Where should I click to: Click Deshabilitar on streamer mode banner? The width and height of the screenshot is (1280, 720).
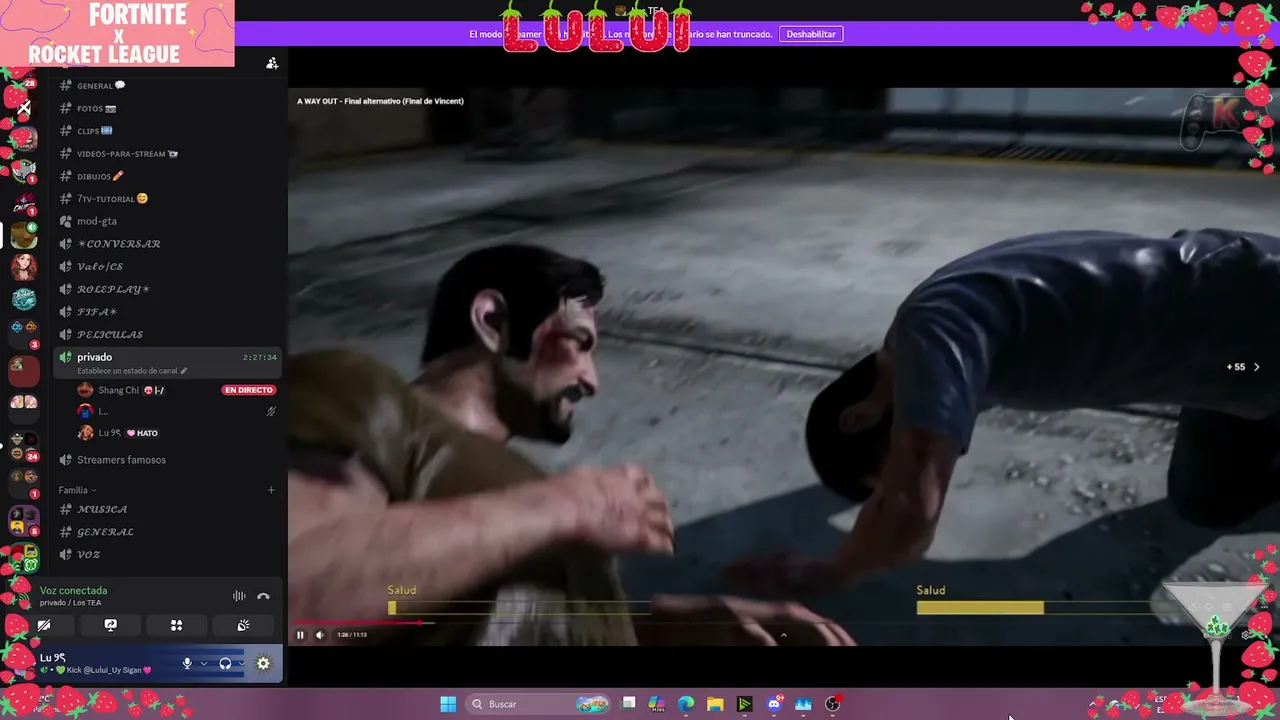(x=811, y=34)
